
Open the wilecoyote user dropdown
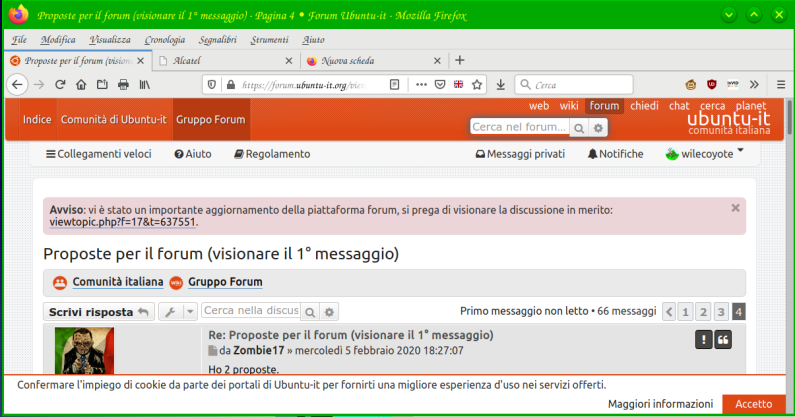click(704, 154)
